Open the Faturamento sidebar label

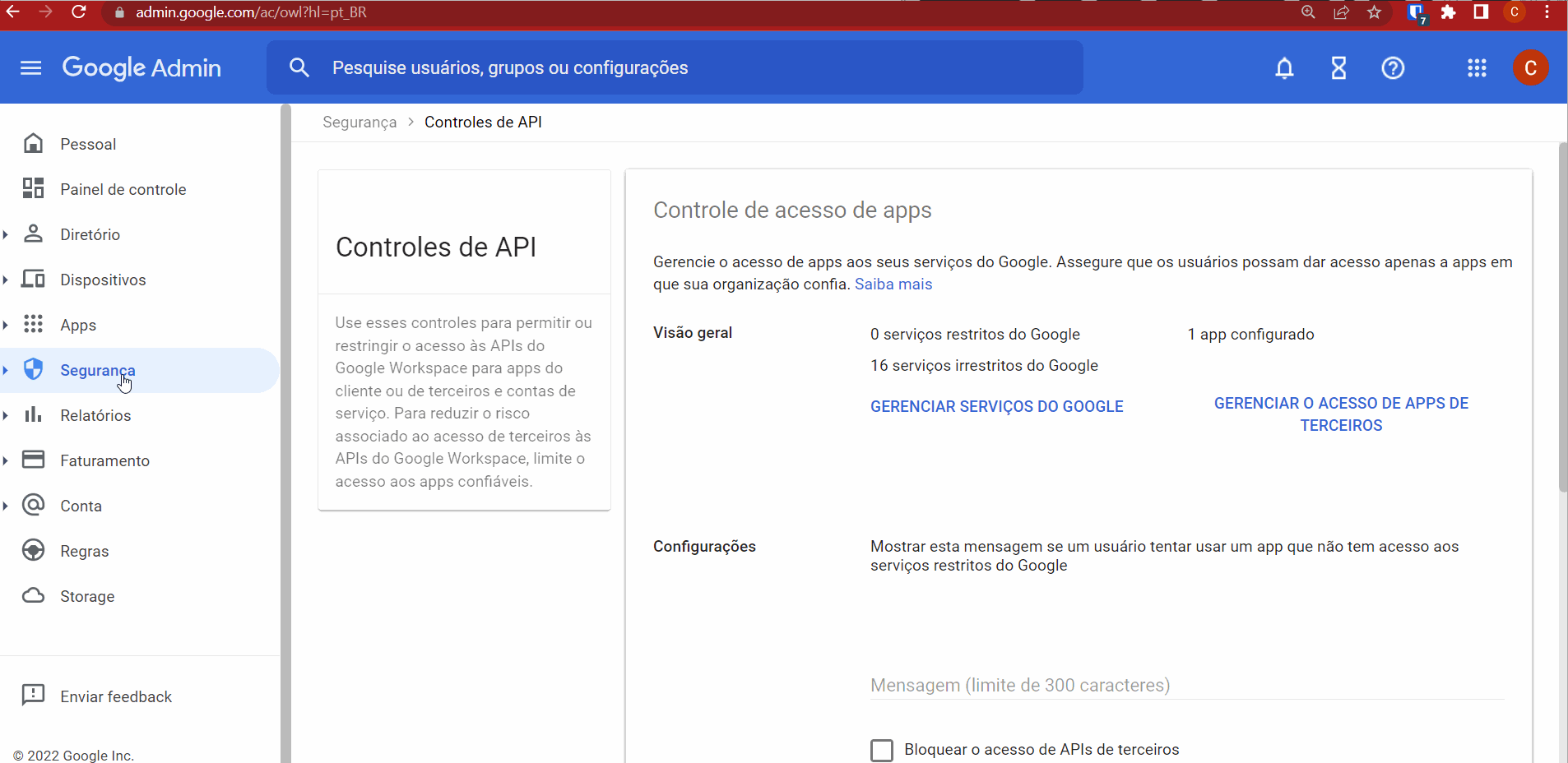pos(105,461)
